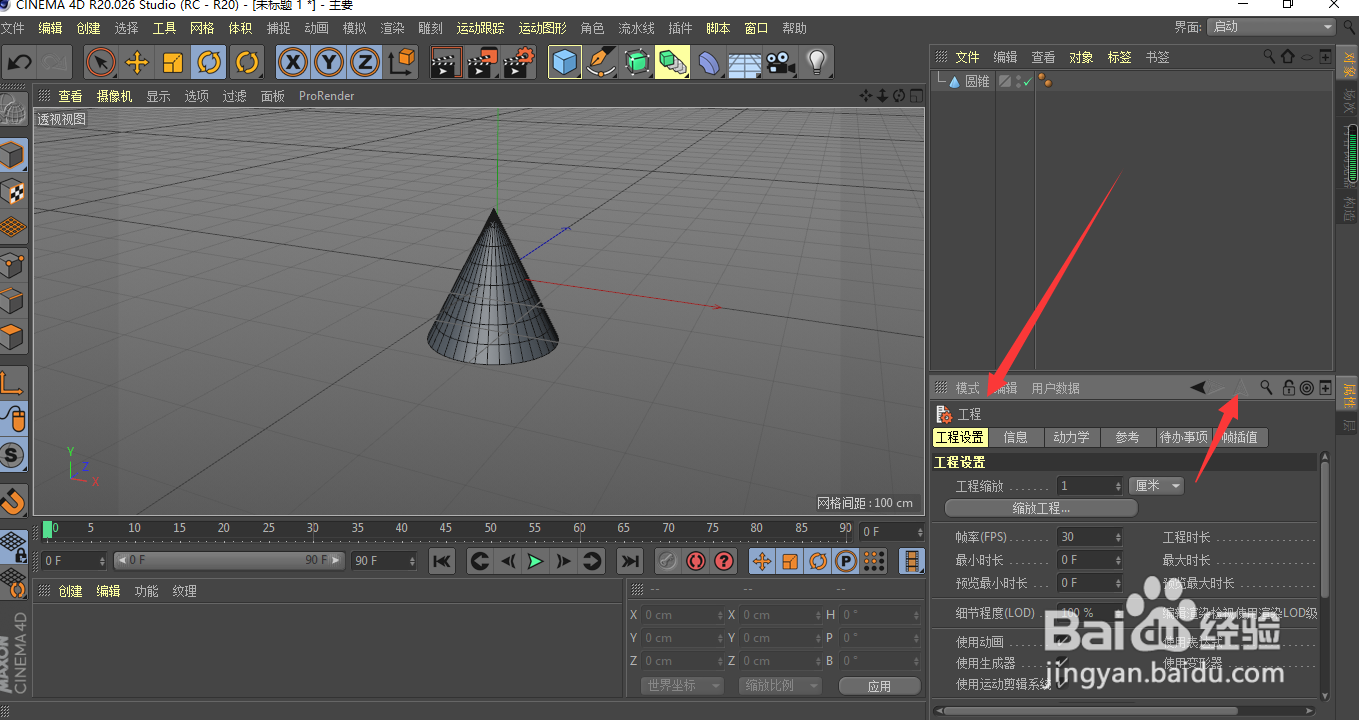Click the 应用 button
Screen dimensions: 1359x720
879,686
